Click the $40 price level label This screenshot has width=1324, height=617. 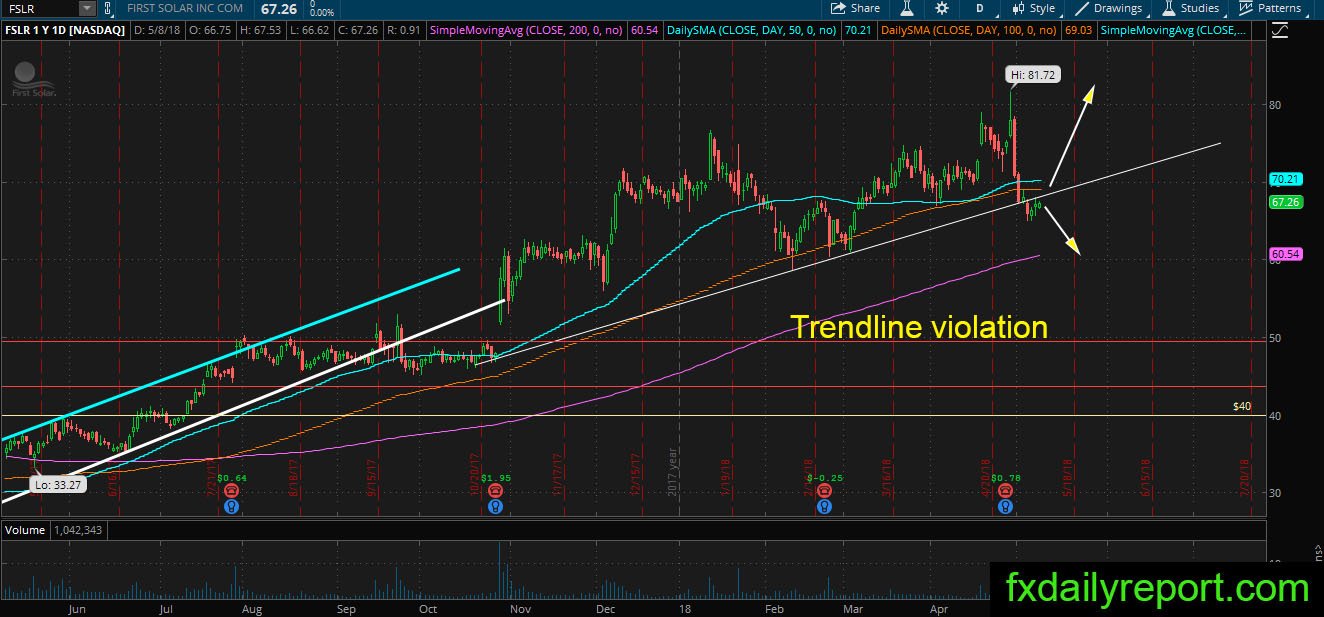[x=1242, y=406]
